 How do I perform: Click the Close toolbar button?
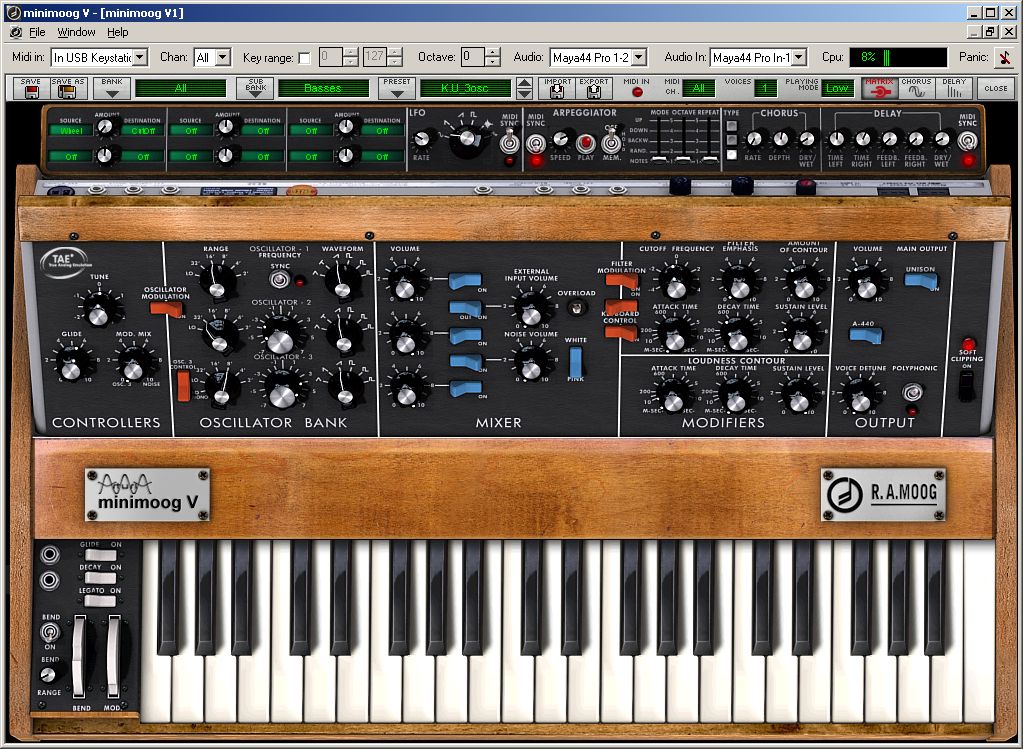(x=996, y=88)
